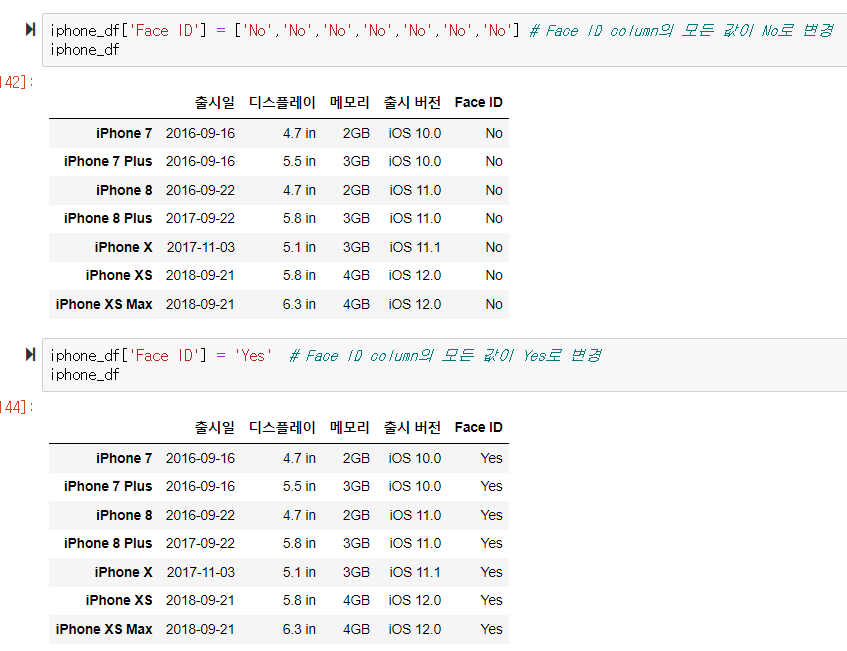Select iPhone 8 row label in the No table
The width and height of the screenshot is (847, 651).
point(124,190)
